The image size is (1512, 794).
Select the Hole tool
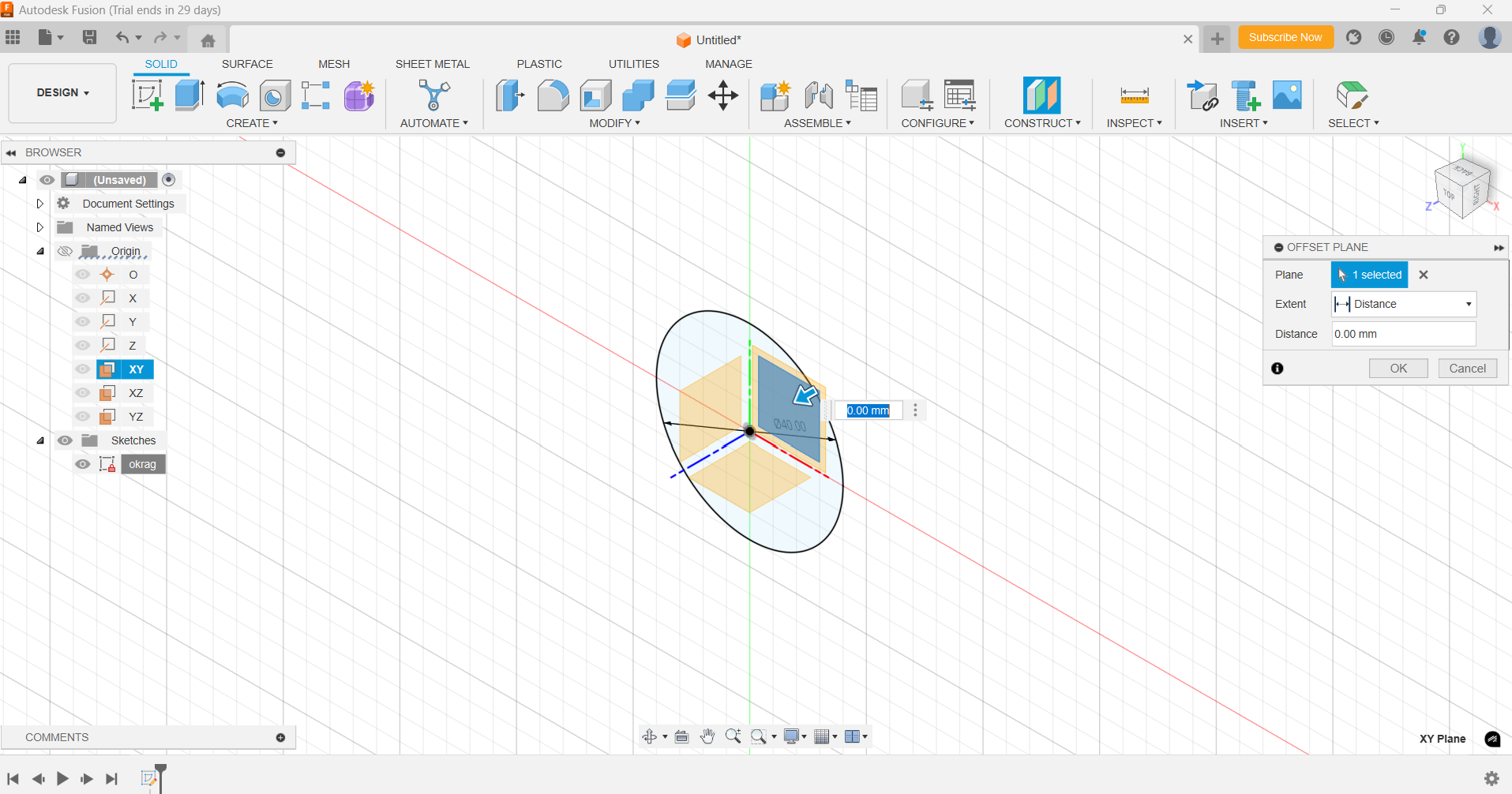pos(275,96)
